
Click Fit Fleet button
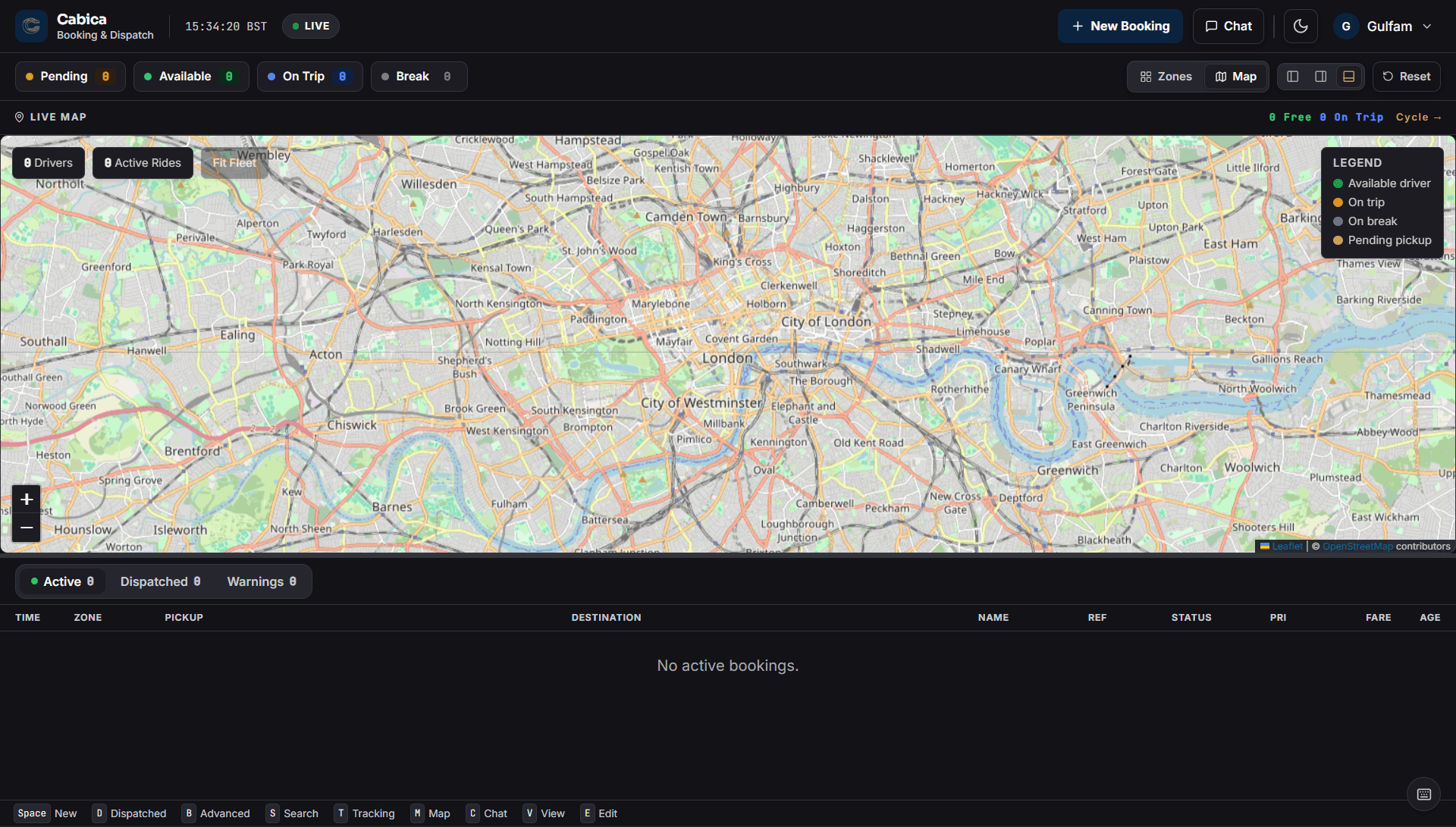coord(234,163)
